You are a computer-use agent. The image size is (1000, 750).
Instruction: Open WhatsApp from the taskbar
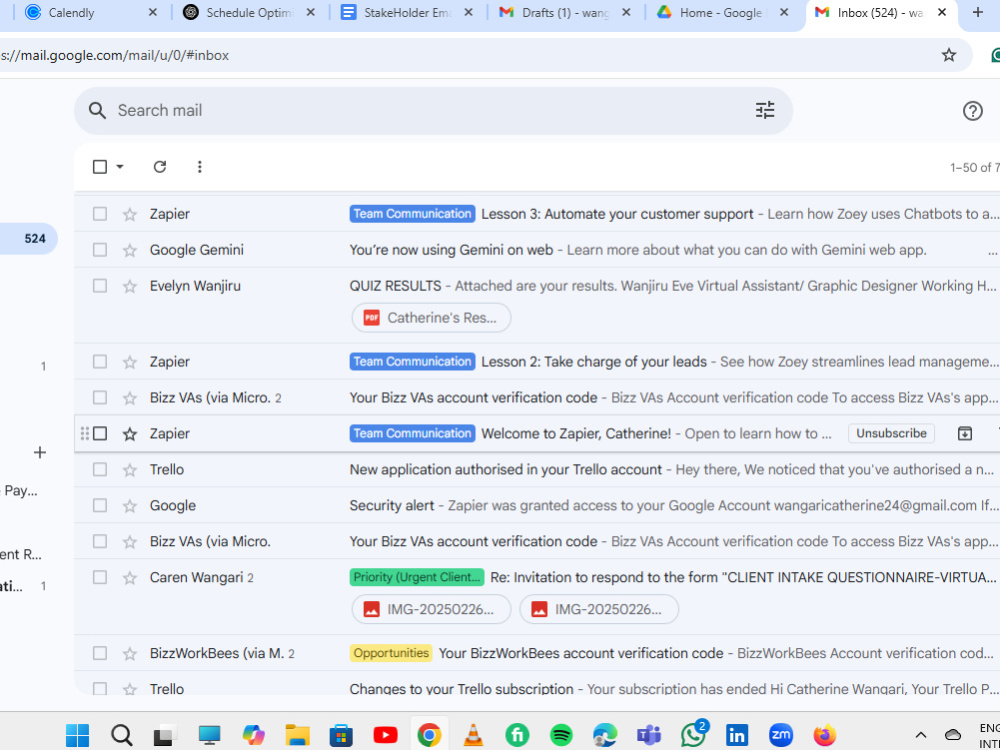pos(693,735)
